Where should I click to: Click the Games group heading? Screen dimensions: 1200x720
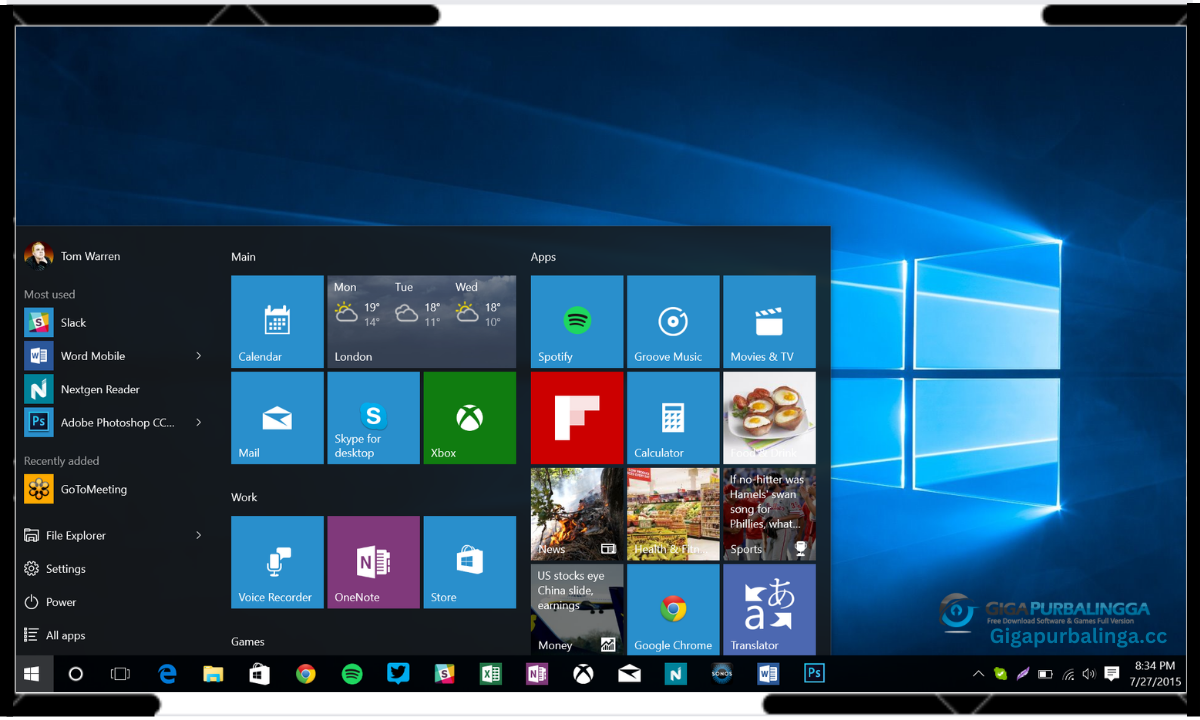tap(248, 642)
